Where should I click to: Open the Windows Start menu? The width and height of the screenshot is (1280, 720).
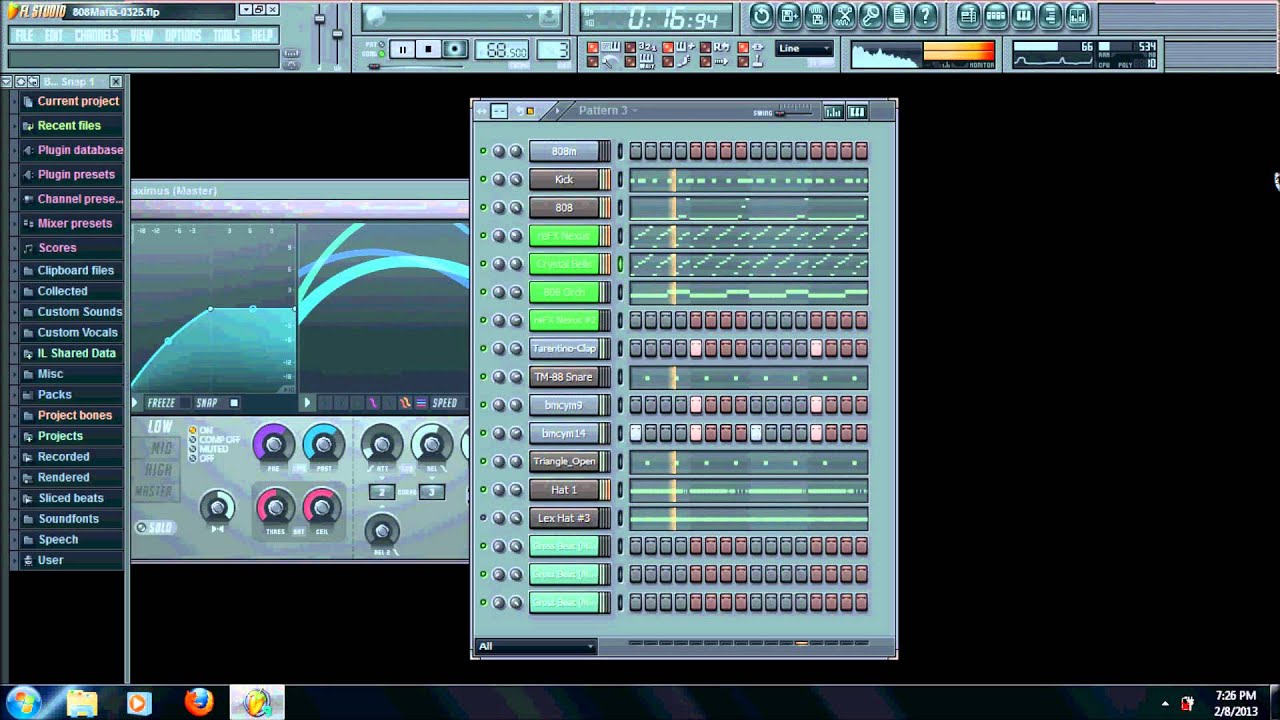coord(23,702)
